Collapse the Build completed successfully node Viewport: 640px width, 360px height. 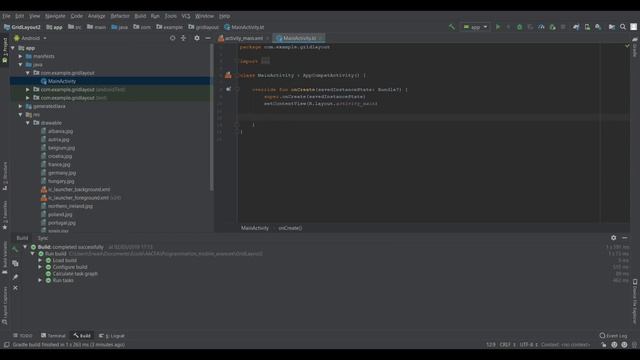[x=25, y=247]
